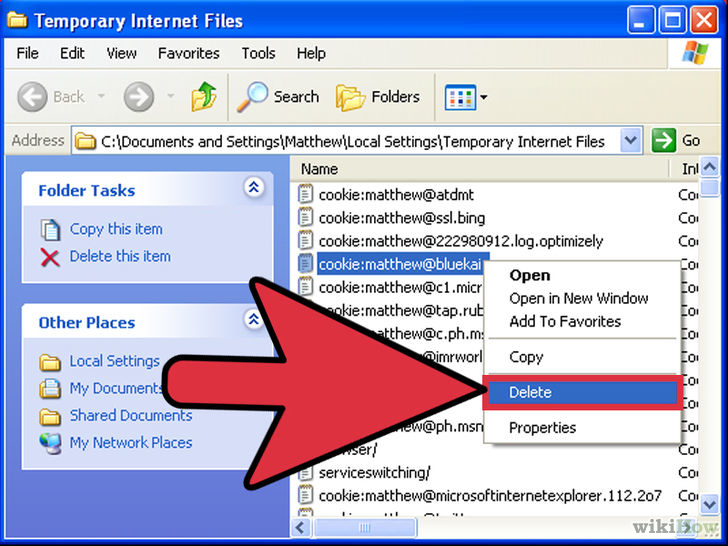Image resolution: width=728 pixels, height=546 pixels.
Task: Click the folder icon in the title bar
Action: pyautogui.click(x=17, y=20)
